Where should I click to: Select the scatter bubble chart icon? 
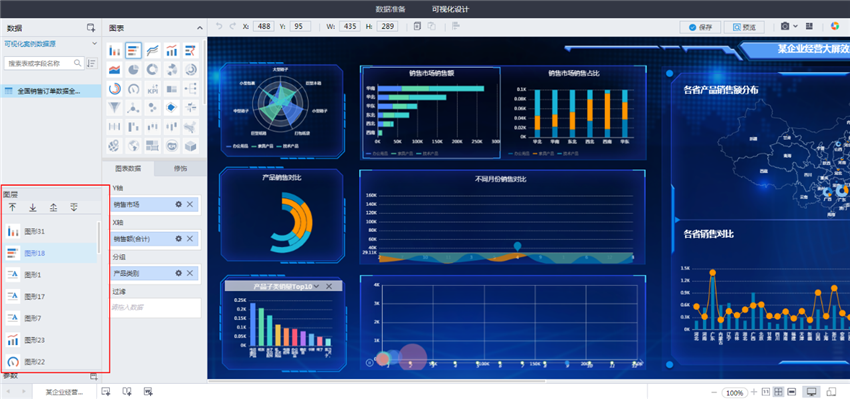tap(152, 108)
